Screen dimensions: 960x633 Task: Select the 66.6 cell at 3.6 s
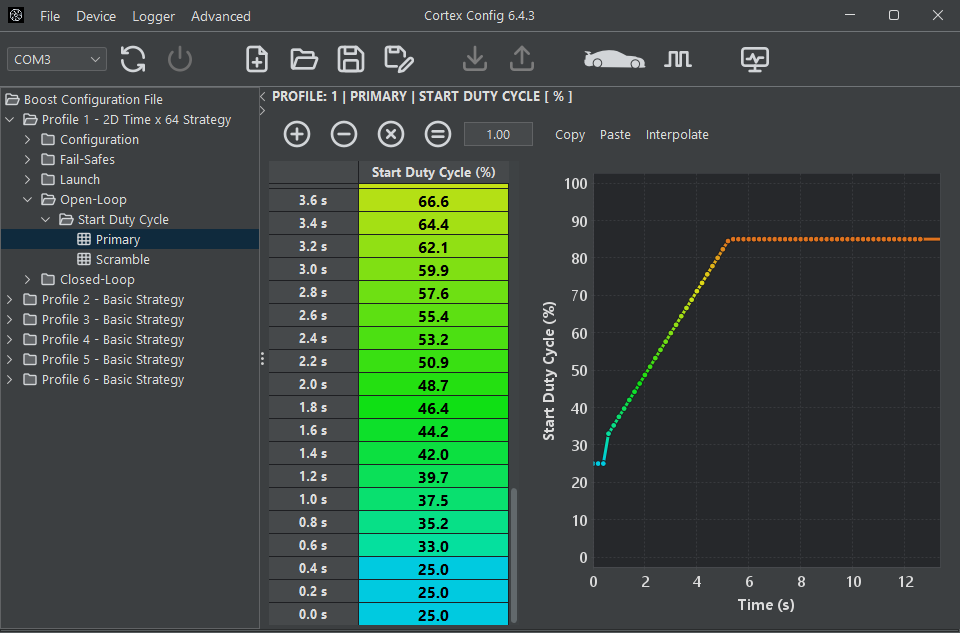(433, 201)
